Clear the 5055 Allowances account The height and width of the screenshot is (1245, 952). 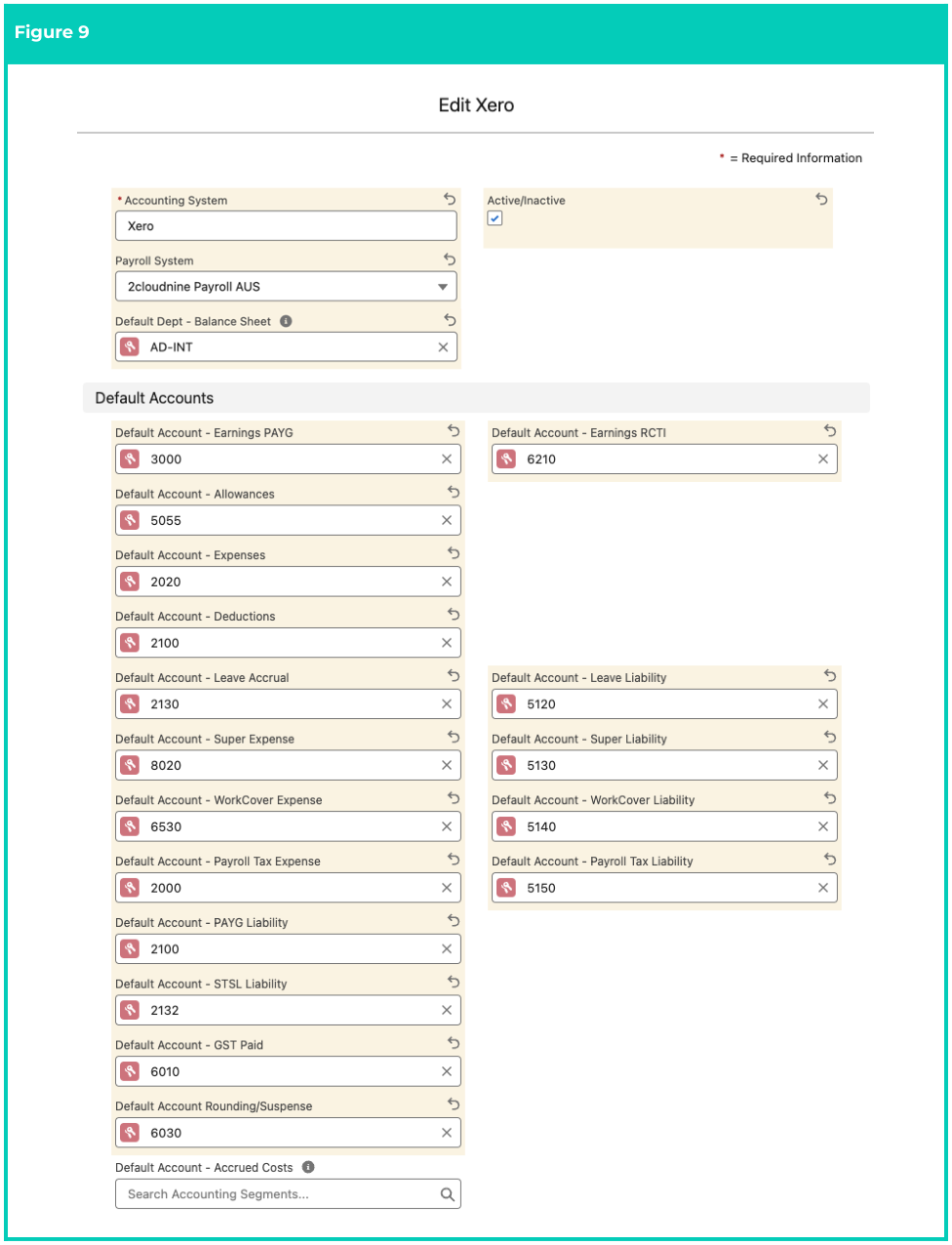coord(447,521)
